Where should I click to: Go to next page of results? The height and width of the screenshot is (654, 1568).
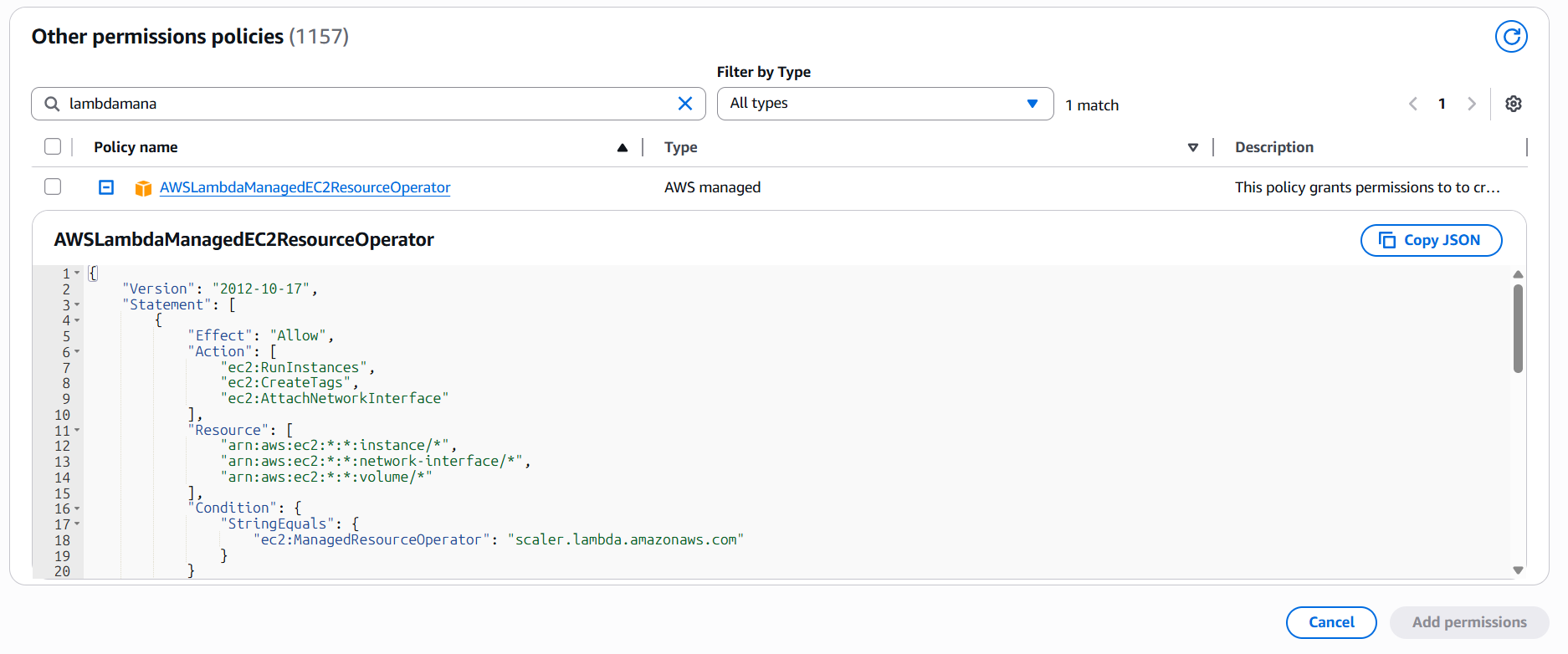click(x=1471, y=104)
